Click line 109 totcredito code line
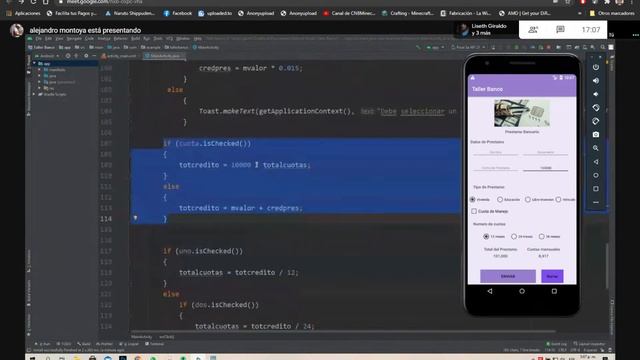The height and width of the screenshot is (360, 640). (244, 165)
